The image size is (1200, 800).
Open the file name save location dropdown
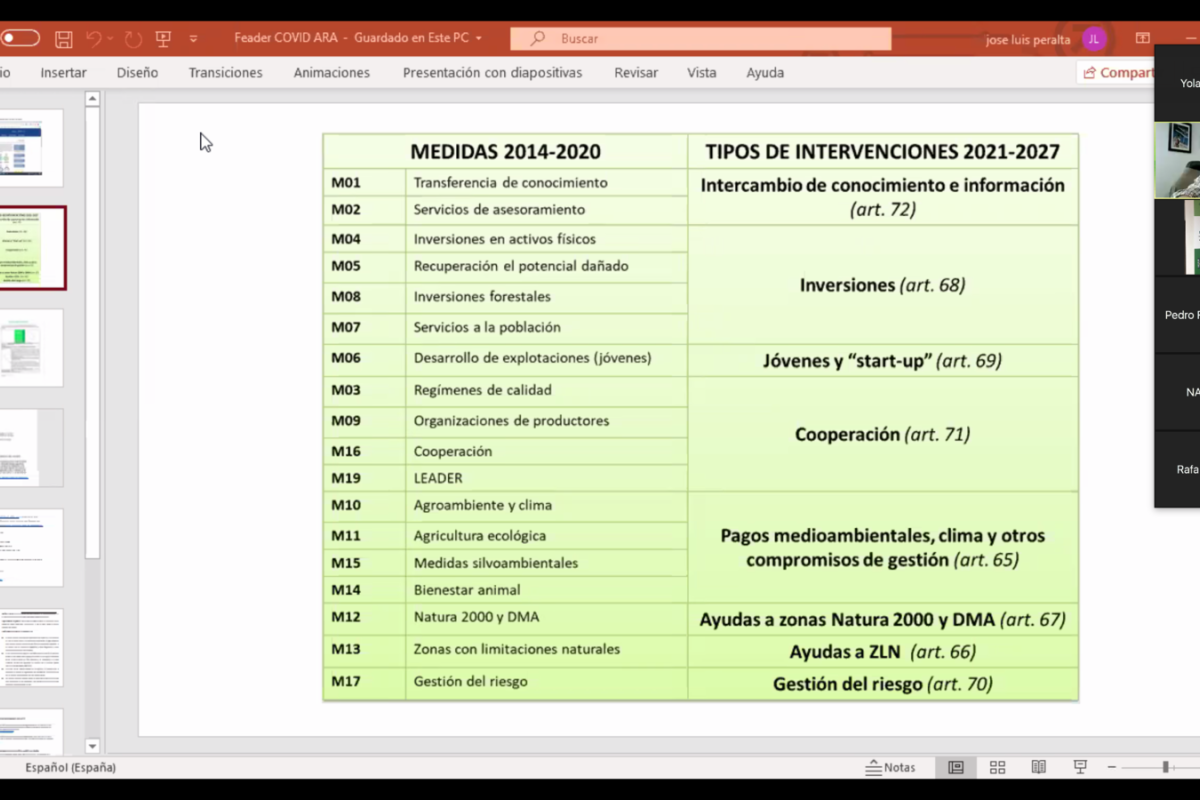coord(479,38)
